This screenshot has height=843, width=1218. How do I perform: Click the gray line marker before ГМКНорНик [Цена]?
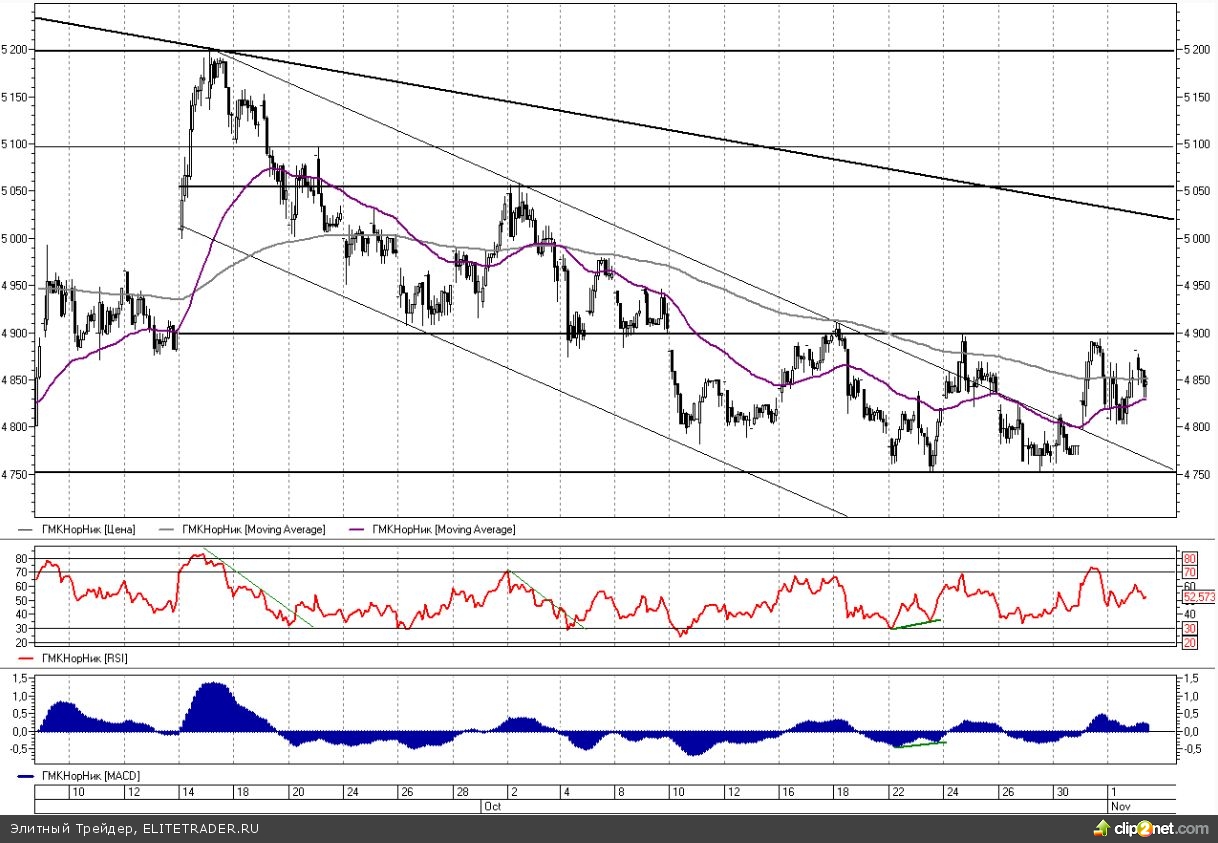(x=26, y=529)
